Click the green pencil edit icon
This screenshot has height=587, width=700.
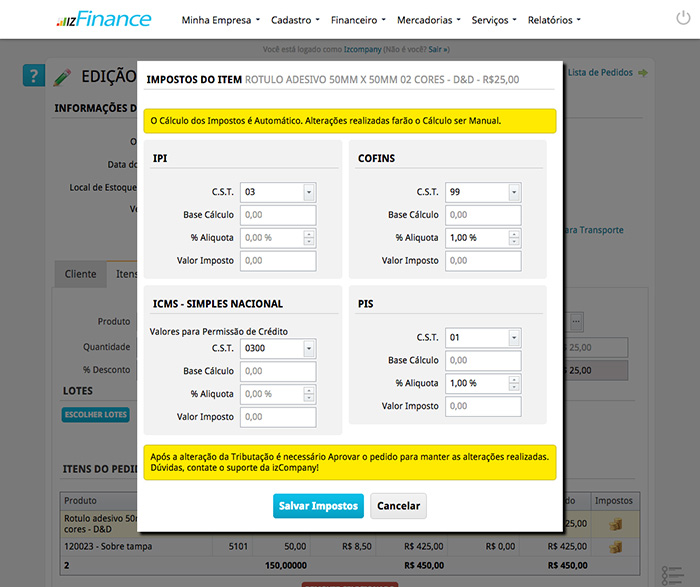[x=63, y=76]
